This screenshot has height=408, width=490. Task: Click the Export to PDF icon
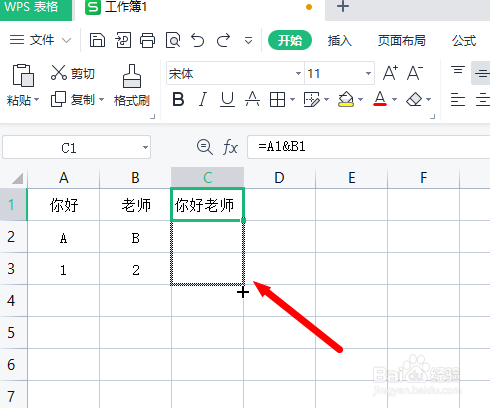click(123, 40)
